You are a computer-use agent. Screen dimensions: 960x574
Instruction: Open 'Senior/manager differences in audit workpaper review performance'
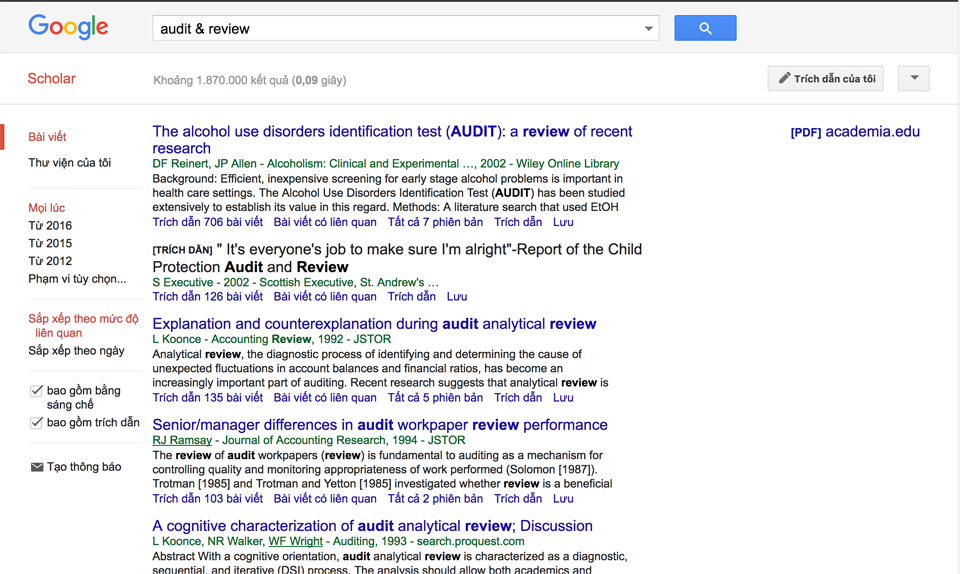click(x=380, y=425)
